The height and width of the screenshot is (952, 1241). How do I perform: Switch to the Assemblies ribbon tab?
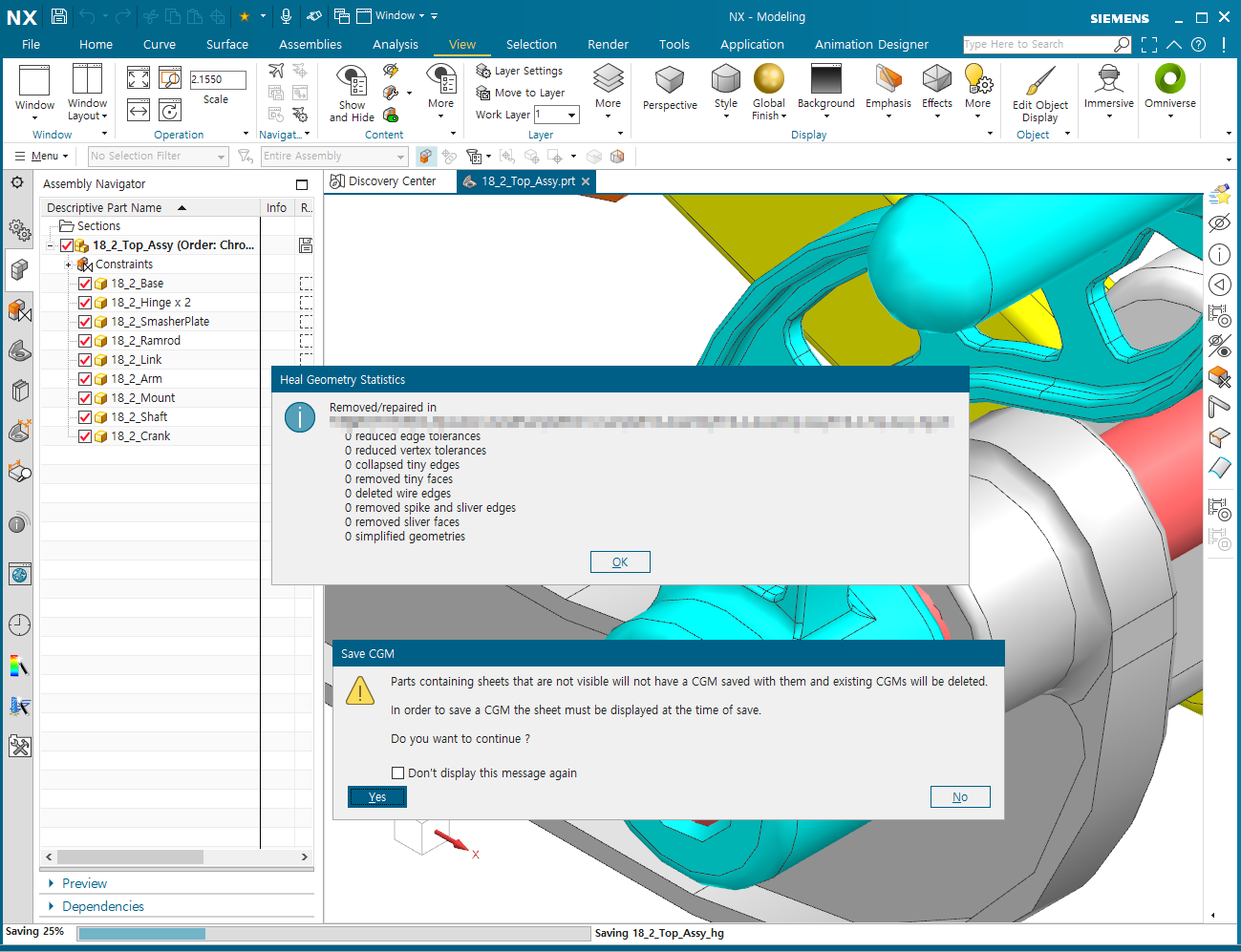tap(310, 45)
